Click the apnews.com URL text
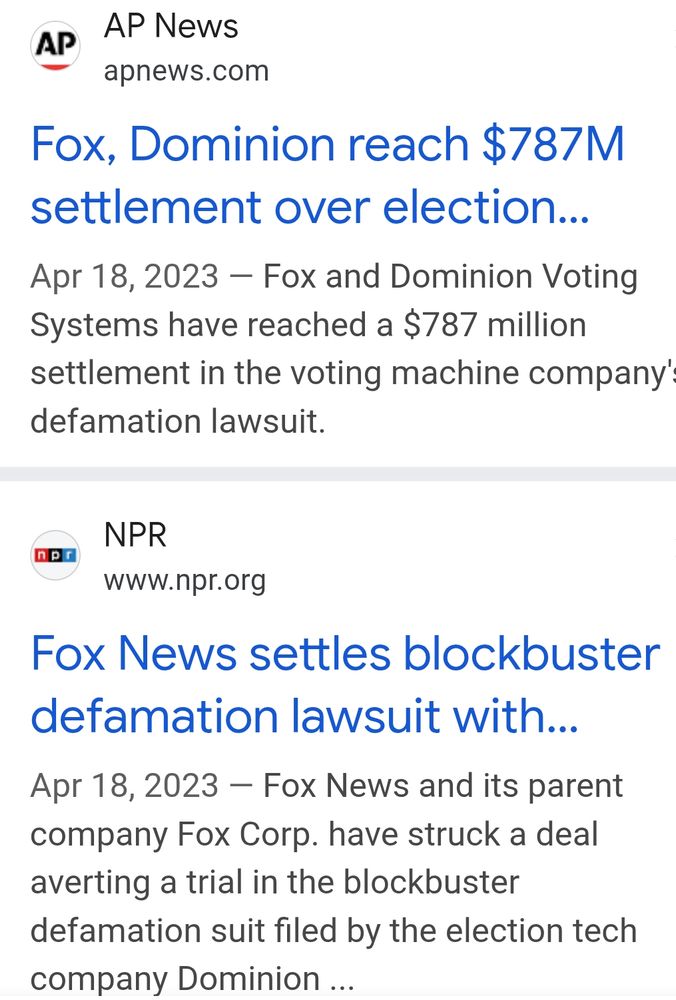Screen dimensions: 676x1000 186,71
